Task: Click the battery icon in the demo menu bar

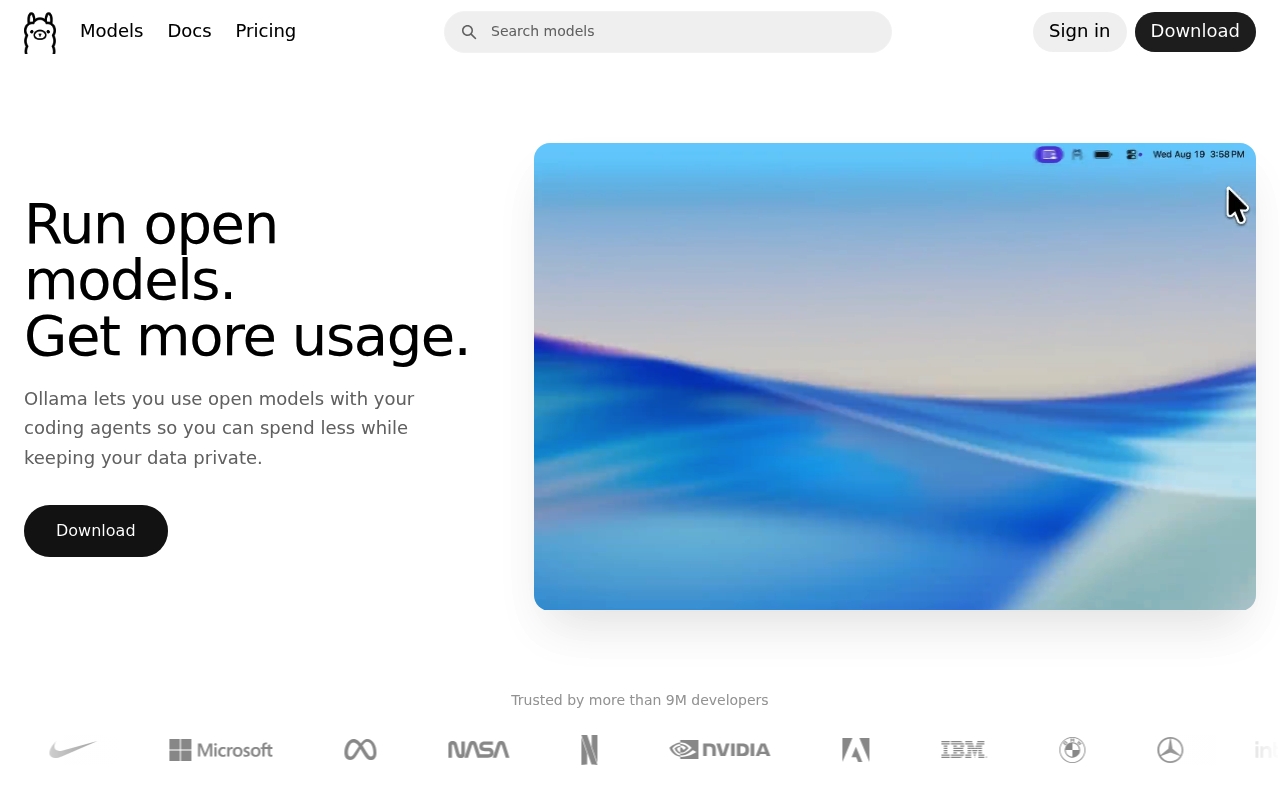Action: (x=1103, y=154)
